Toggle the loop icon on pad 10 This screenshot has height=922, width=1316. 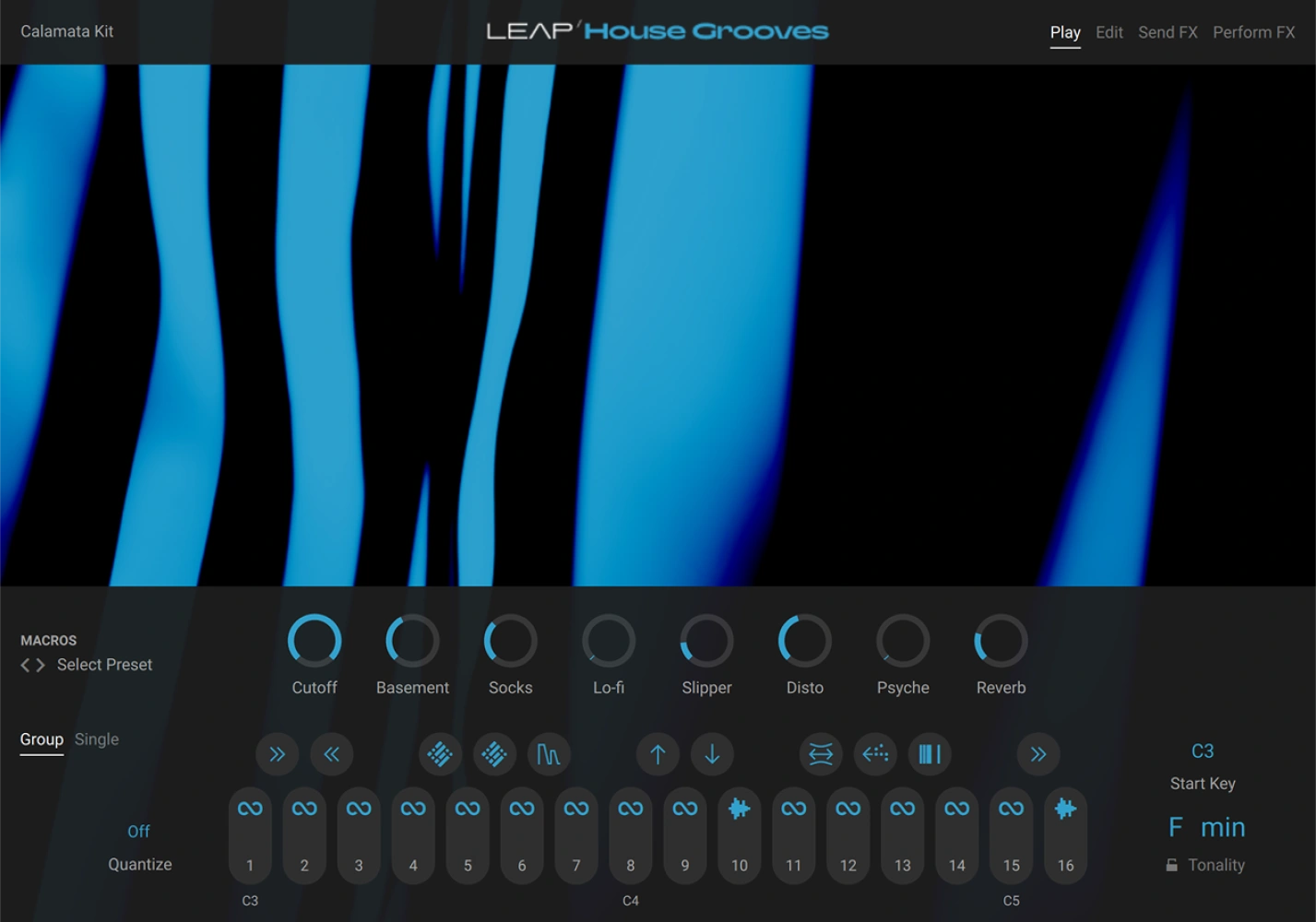click(x=739, y=809)
